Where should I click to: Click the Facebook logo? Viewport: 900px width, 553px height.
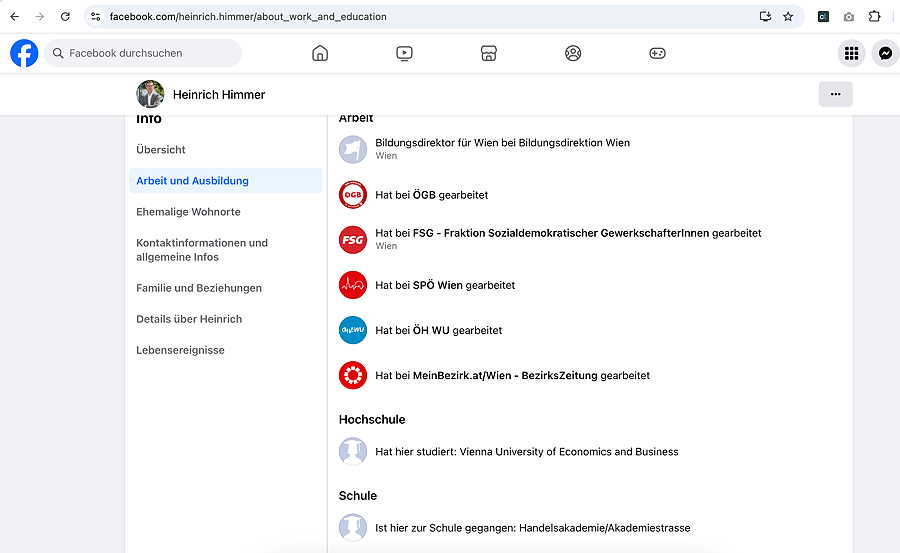(24, 53)
